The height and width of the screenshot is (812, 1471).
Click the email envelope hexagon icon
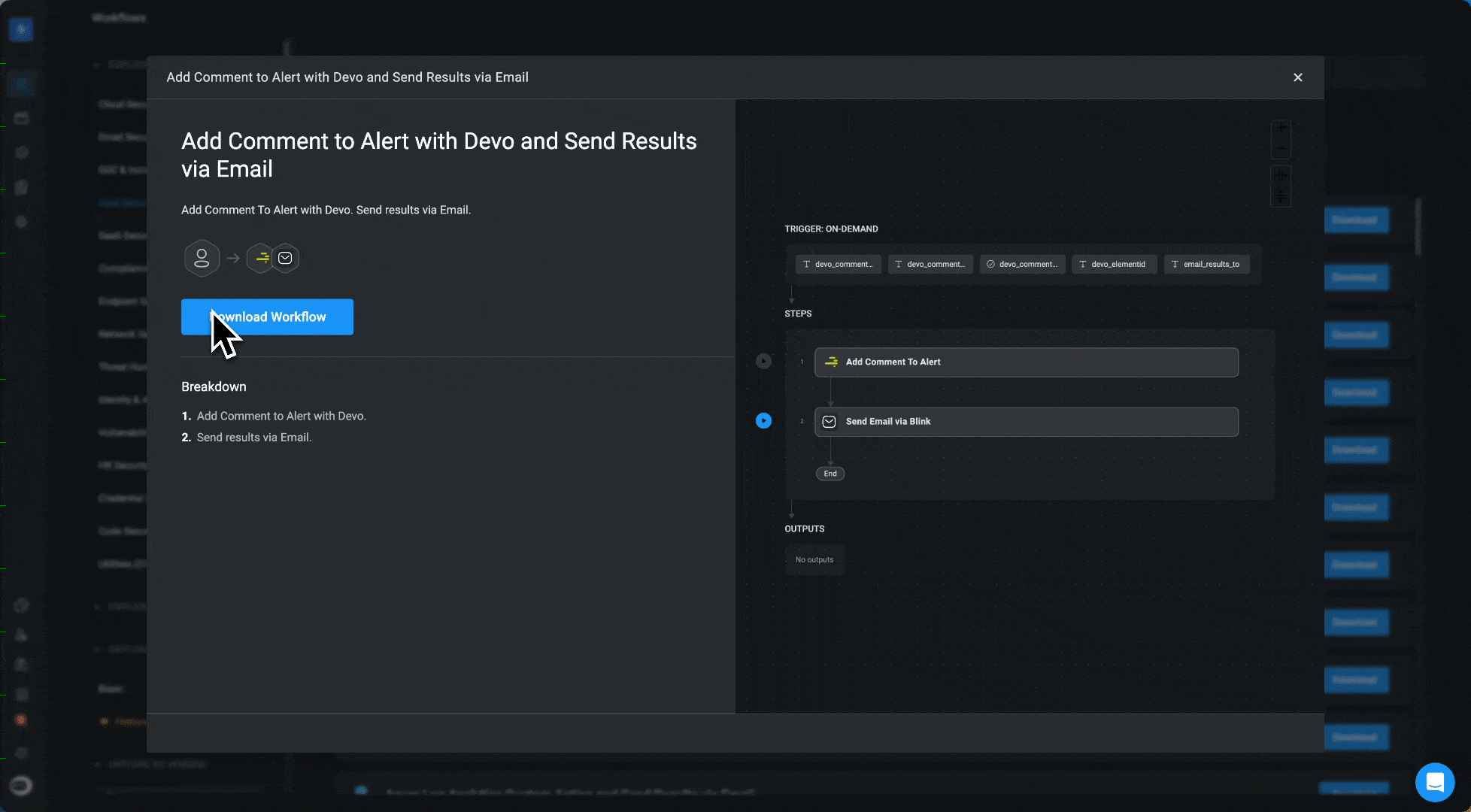tap(286, 259)
